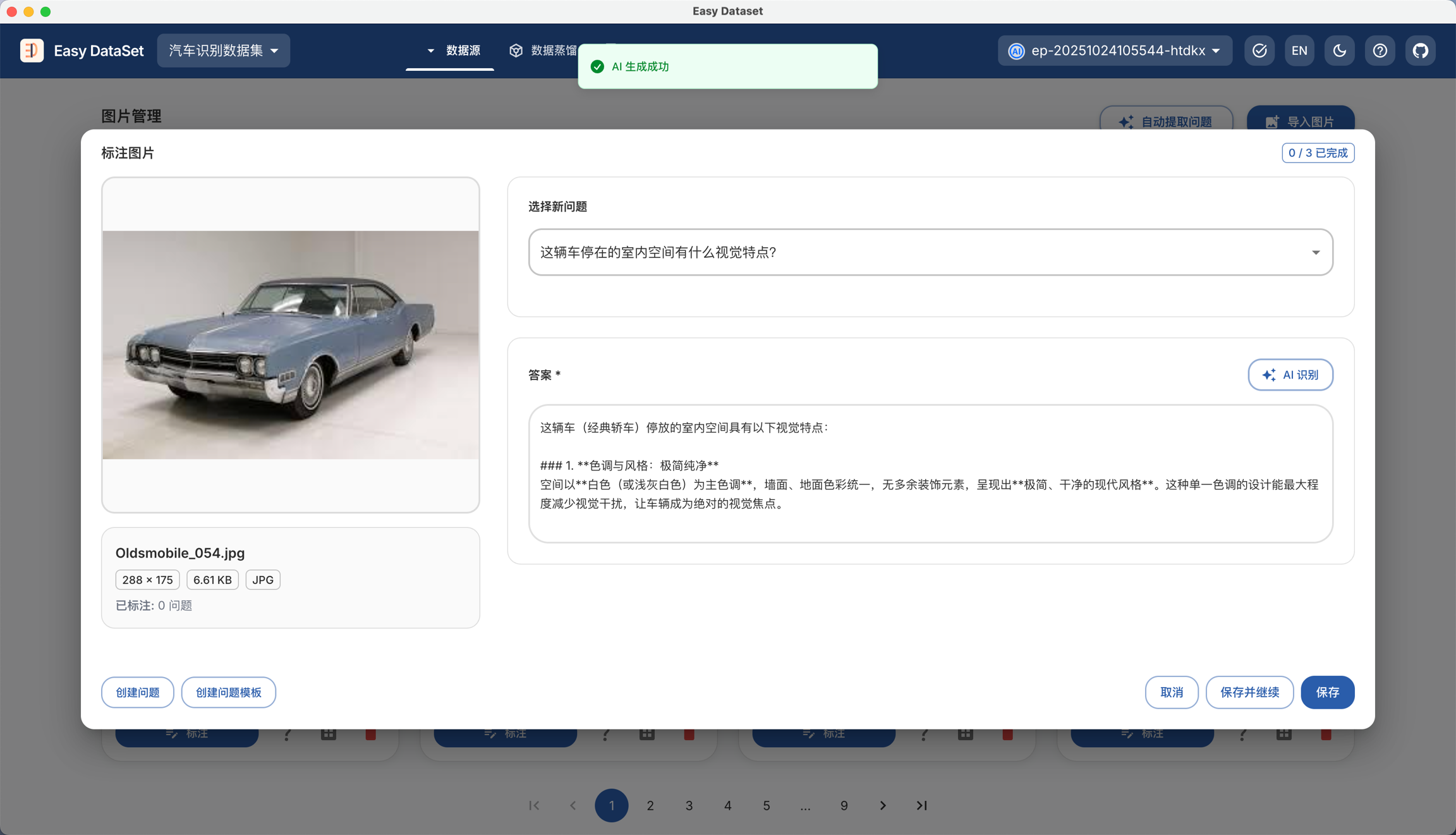Viewport: 1456px width, 835px height.
Task: Open the 汽车识别数据集 project dropdown
Action: [x=223, y=51]
